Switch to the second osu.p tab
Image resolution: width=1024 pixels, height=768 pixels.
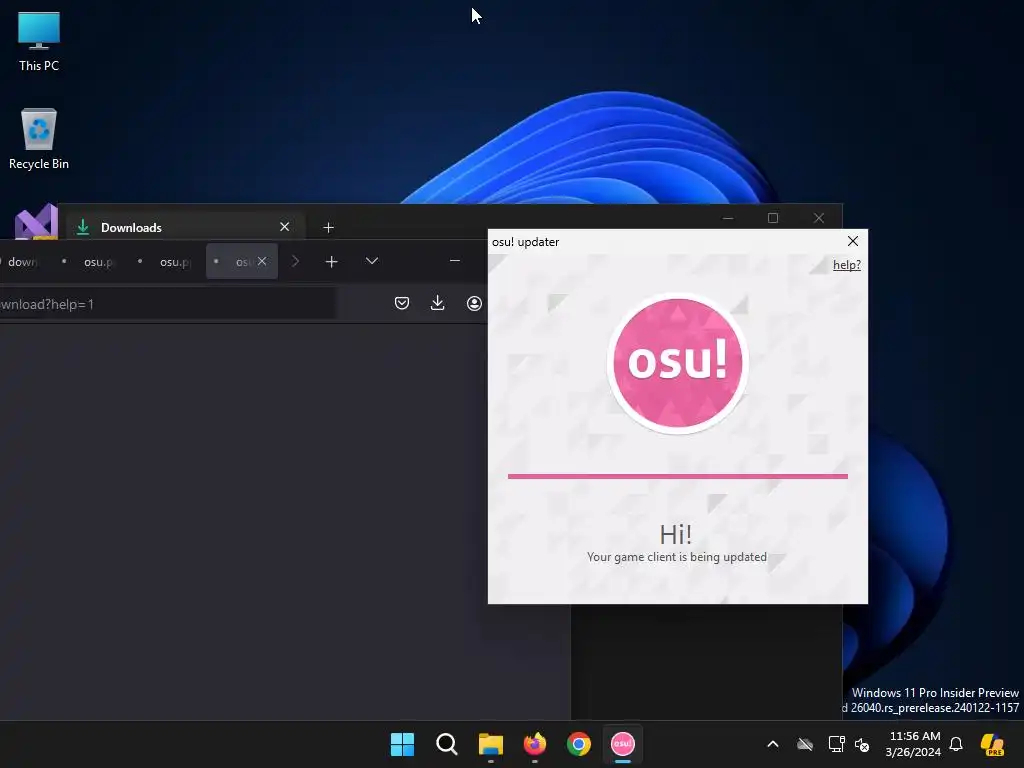coord(165,262)
